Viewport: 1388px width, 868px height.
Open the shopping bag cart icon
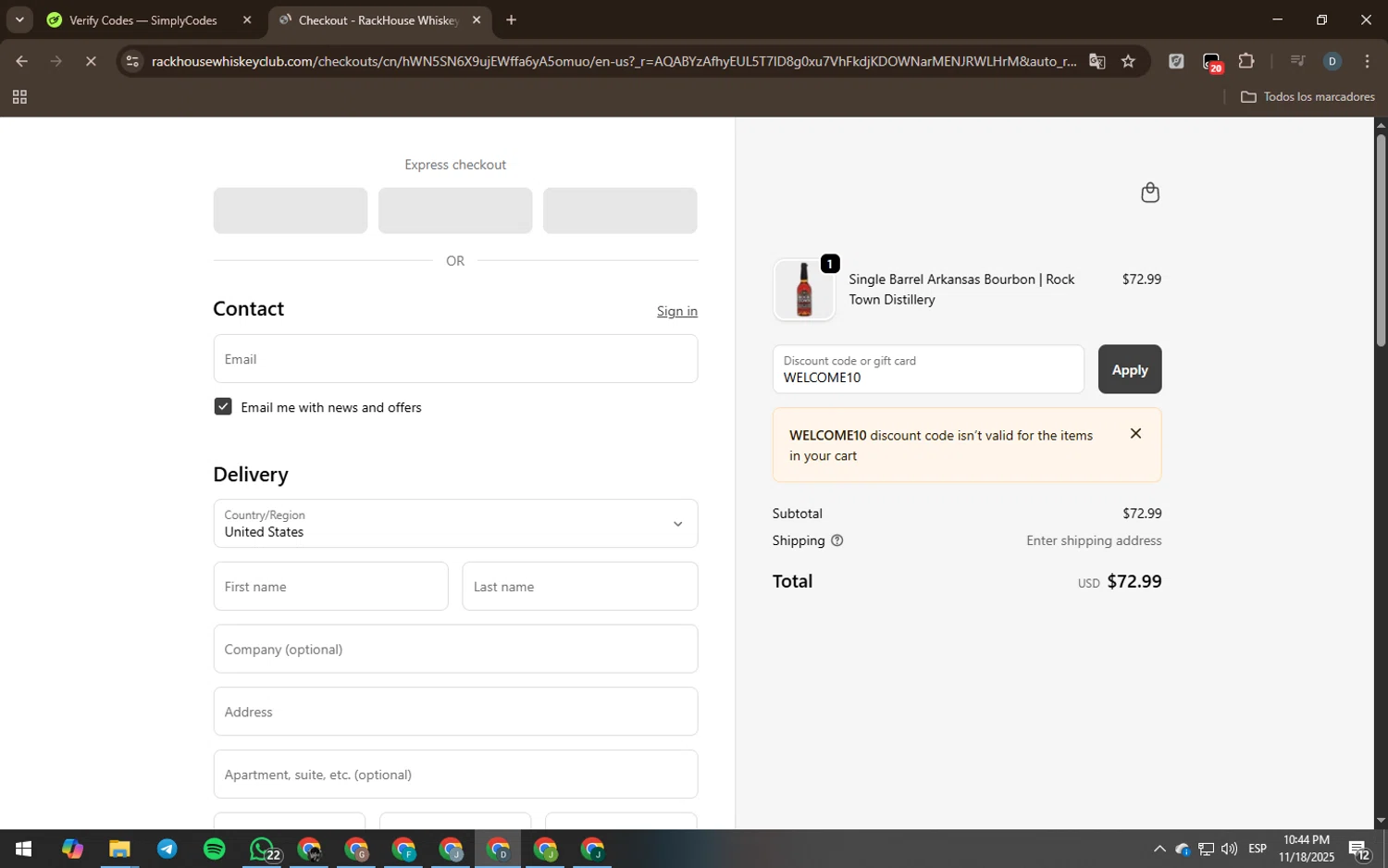(x=1150, y=192)
